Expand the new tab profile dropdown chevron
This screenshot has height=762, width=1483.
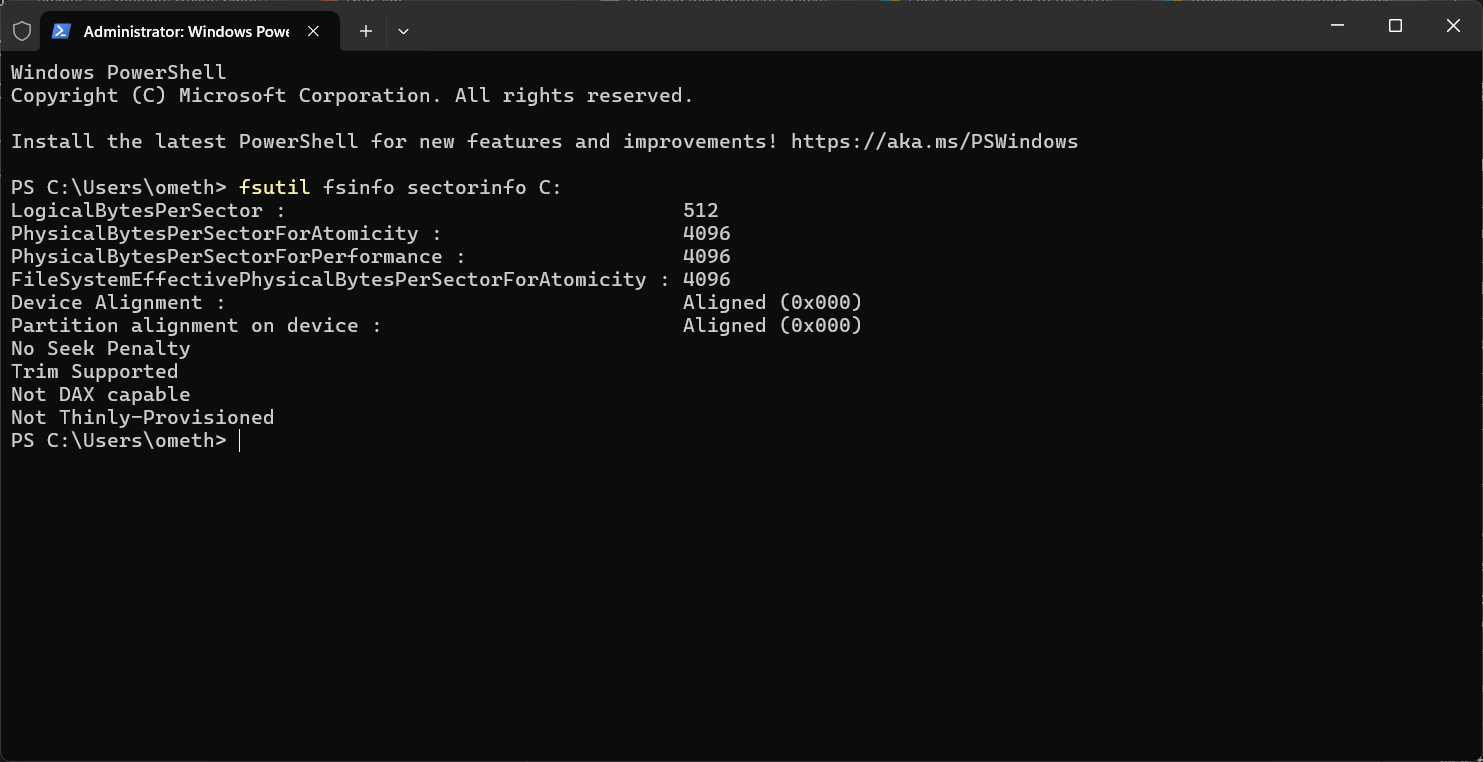tap(403, 31)
